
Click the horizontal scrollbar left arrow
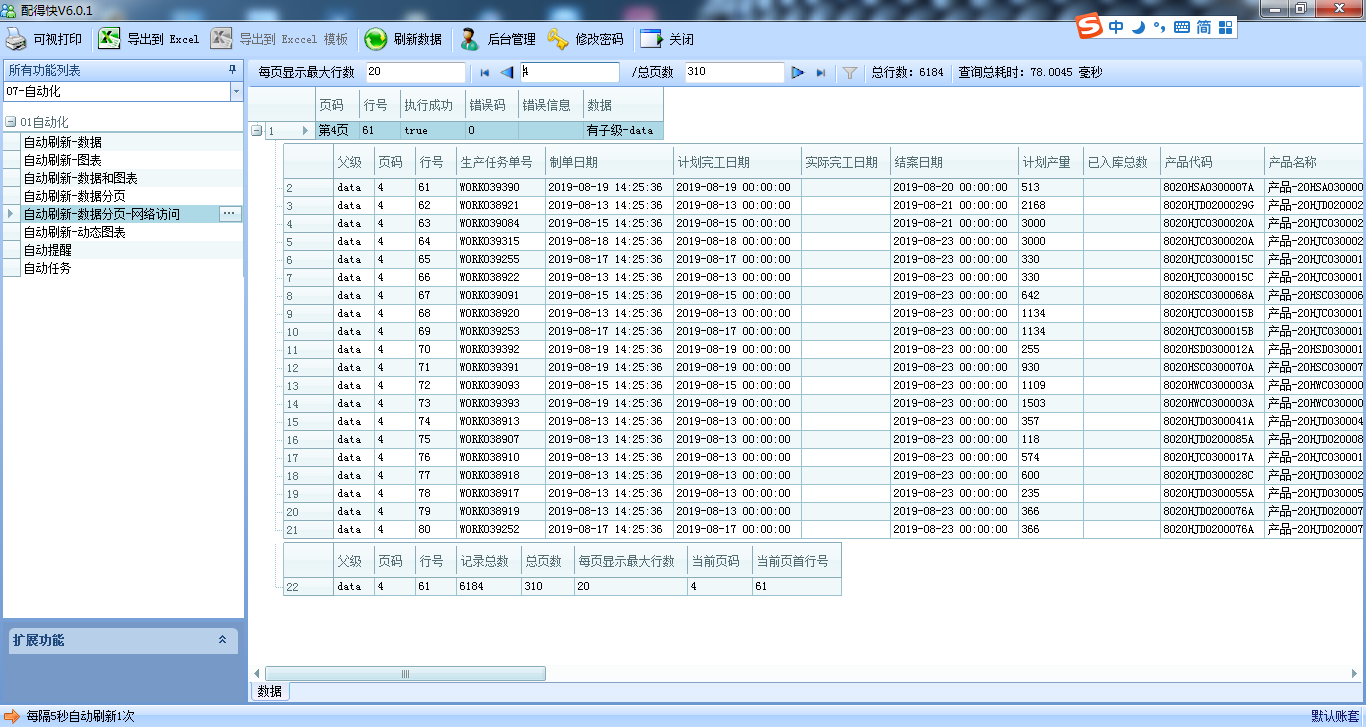[256, 674]
